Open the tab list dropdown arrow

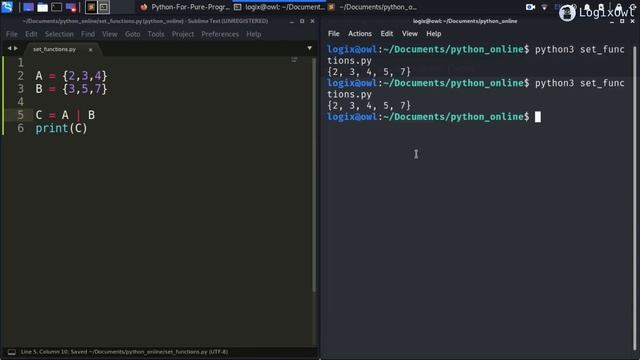(x=309, y=49)
